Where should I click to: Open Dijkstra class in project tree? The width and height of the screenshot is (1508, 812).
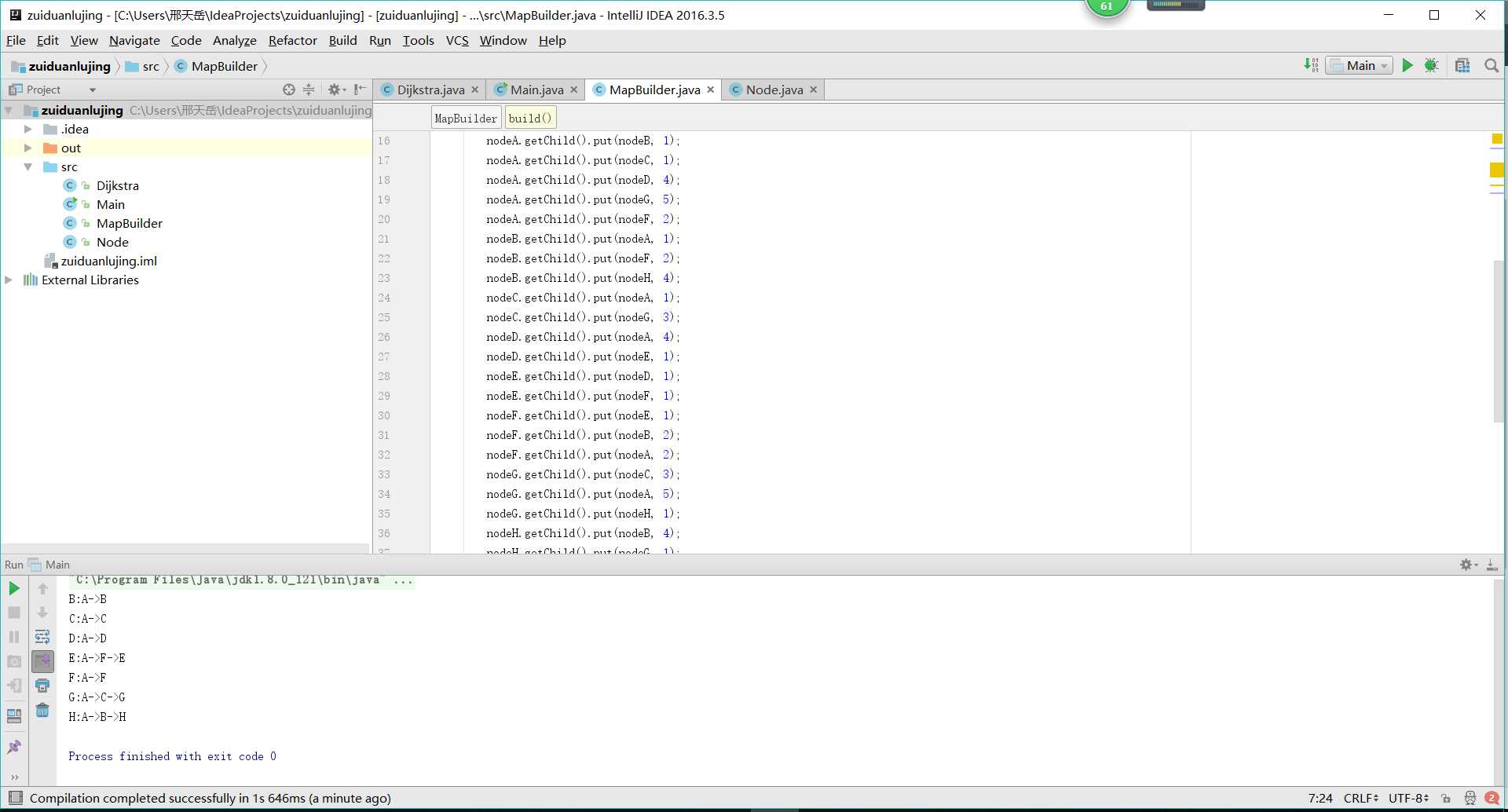click(x=117, y=185)
